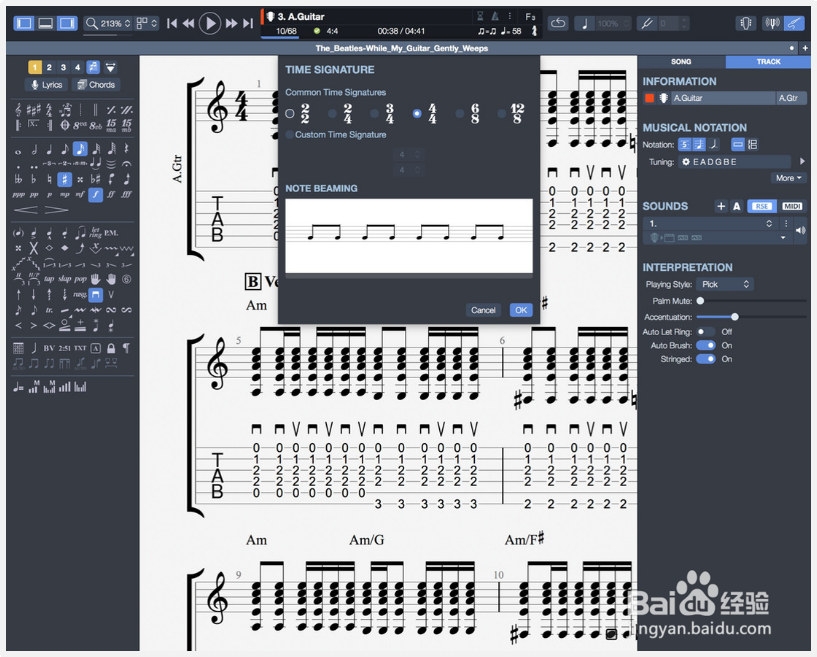
Task: Toggle the highlighted sharp accidental
Action: tap(65, 179)
